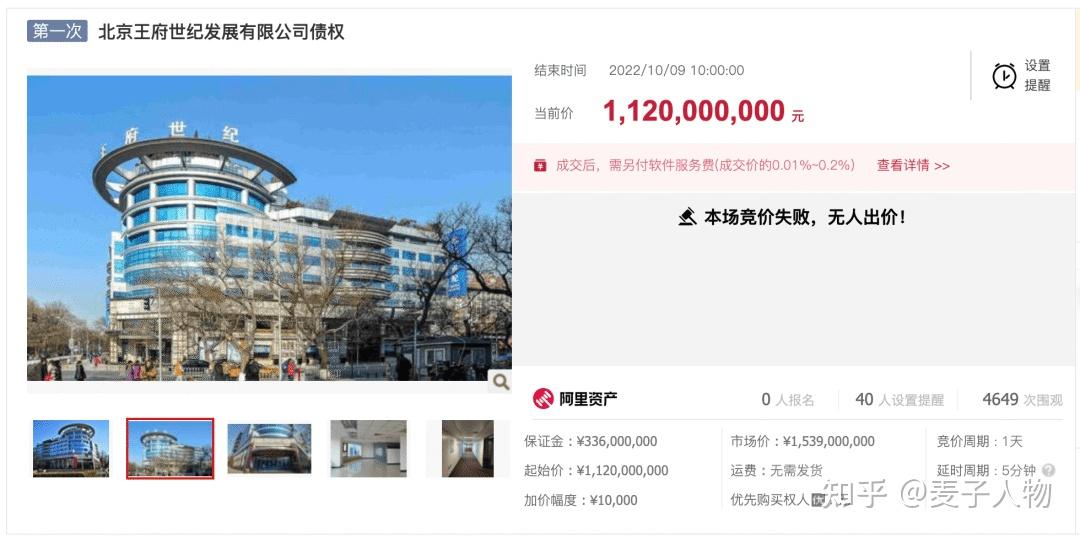The height and width of the screenshot is (538, 1080).
Task: Click the icon beside 优先购买权人
Action: click(x=818, y=500)
